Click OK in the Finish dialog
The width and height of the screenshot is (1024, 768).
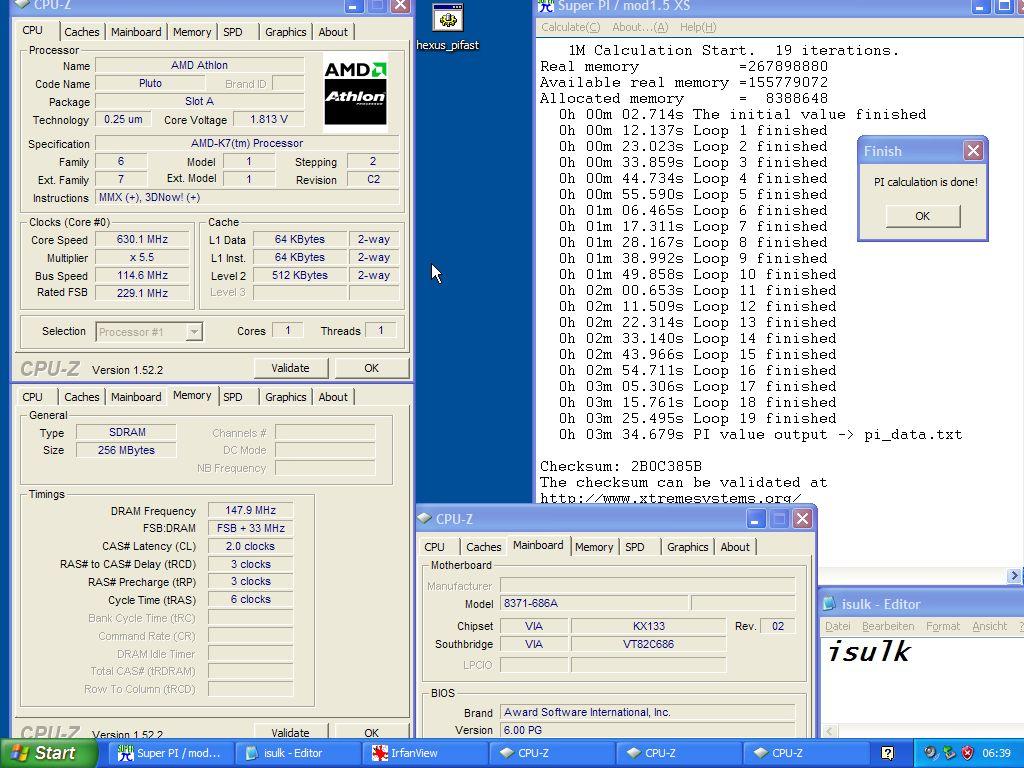923,216
